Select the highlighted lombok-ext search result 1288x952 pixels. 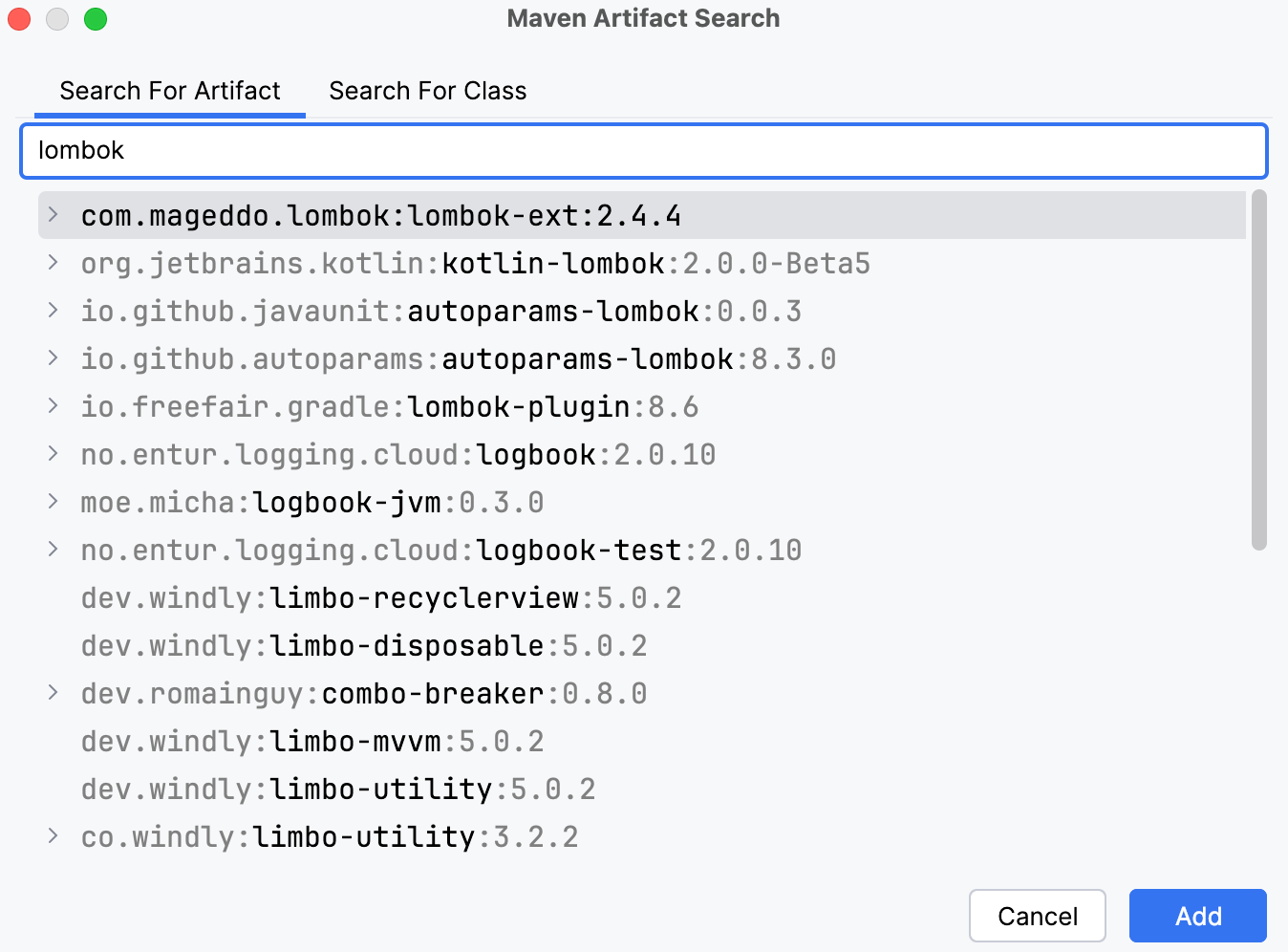click(x=380, y=215)
